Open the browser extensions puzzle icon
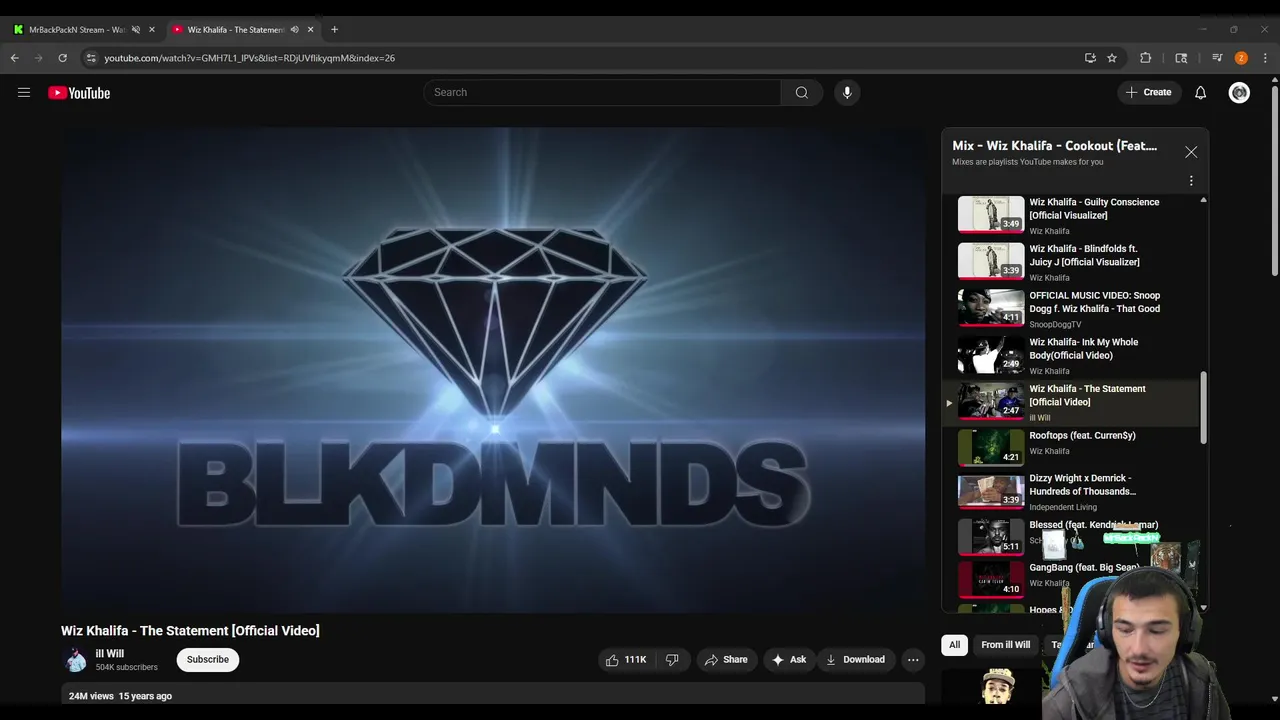The image size is (1280, 720). (x=1146, y=58)
